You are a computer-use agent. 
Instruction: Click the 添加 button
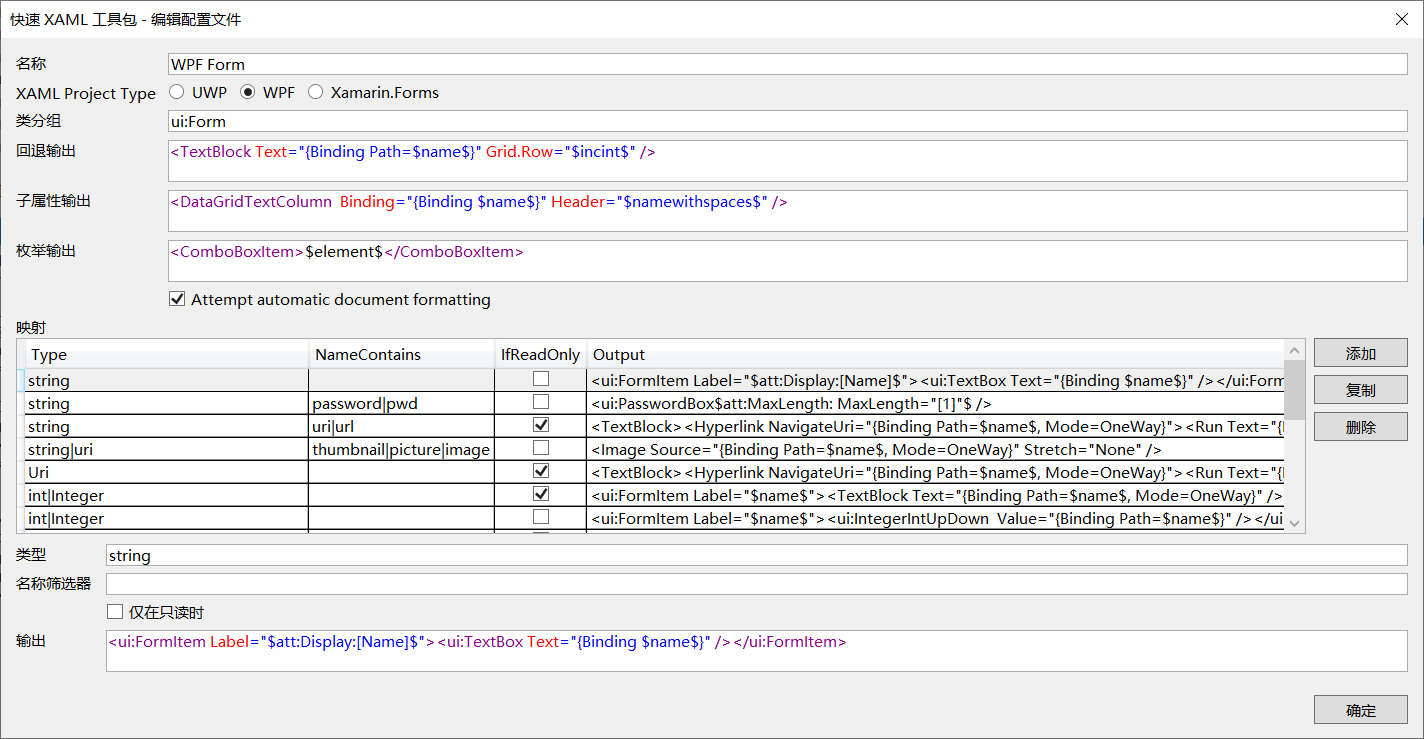pos(1360,352)
